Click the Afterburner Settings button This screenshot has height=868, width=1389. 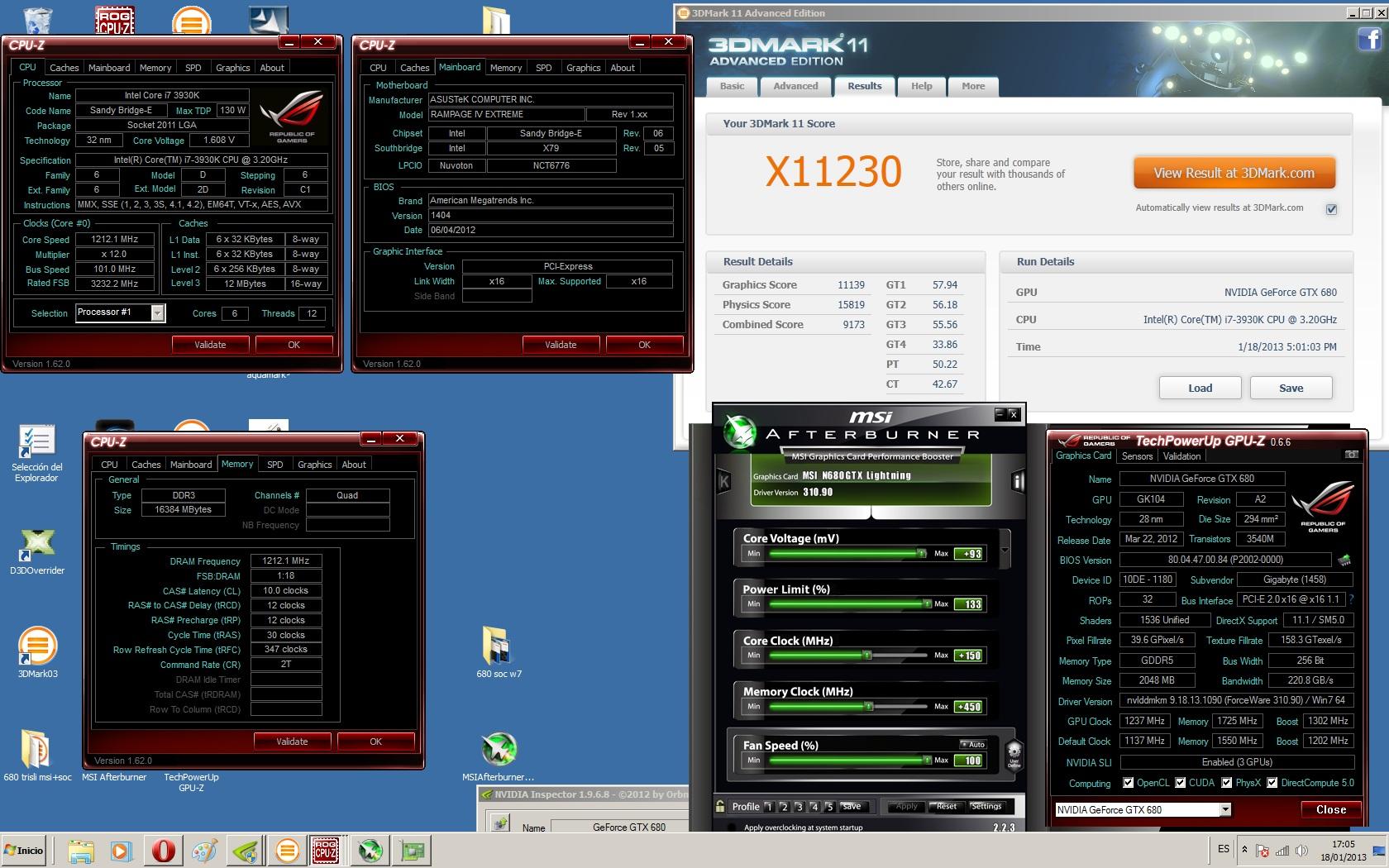(x=986, y=806)
